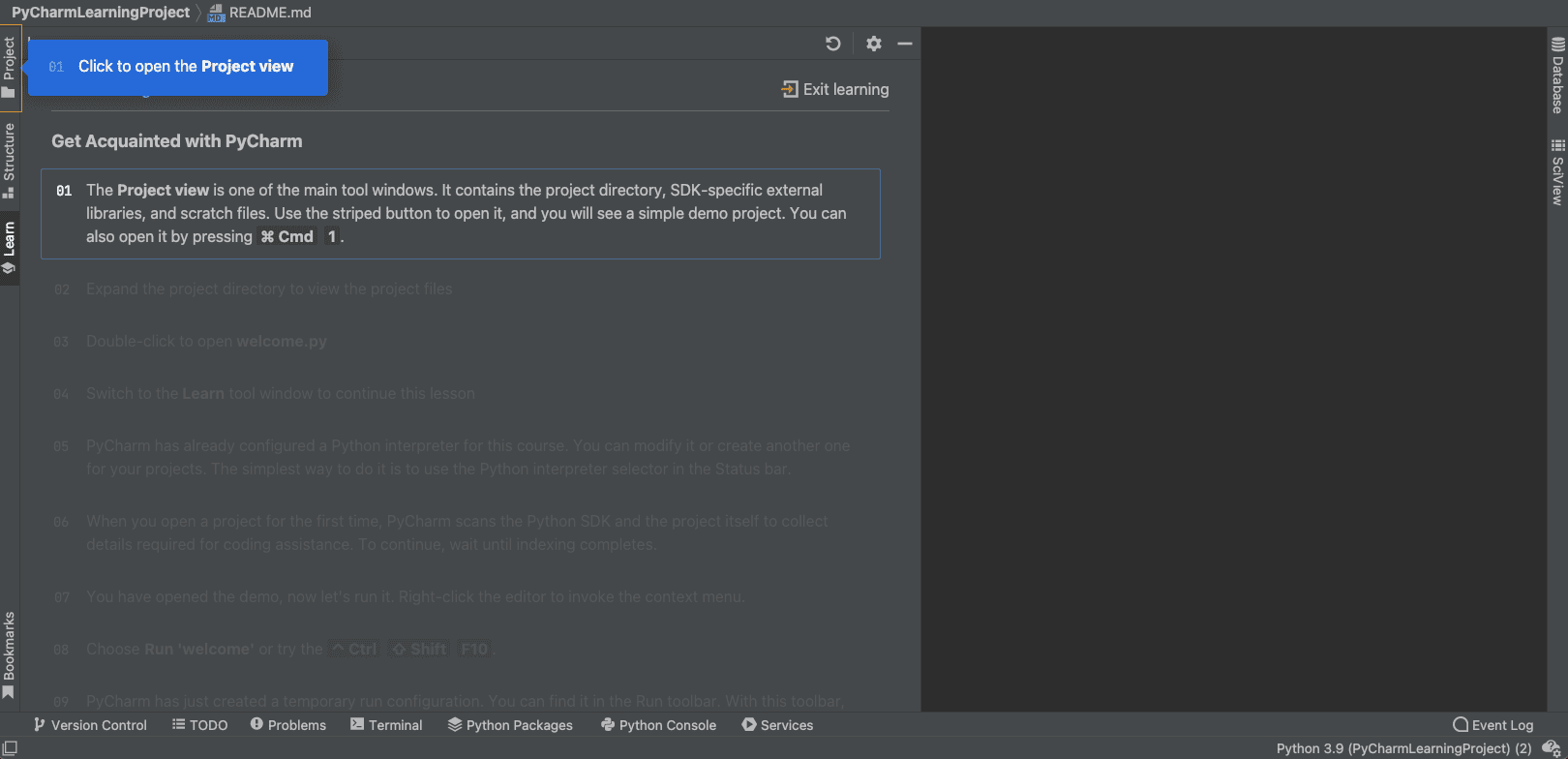
Task: Open the Database tool window
Action: (x=1557, y=76)
